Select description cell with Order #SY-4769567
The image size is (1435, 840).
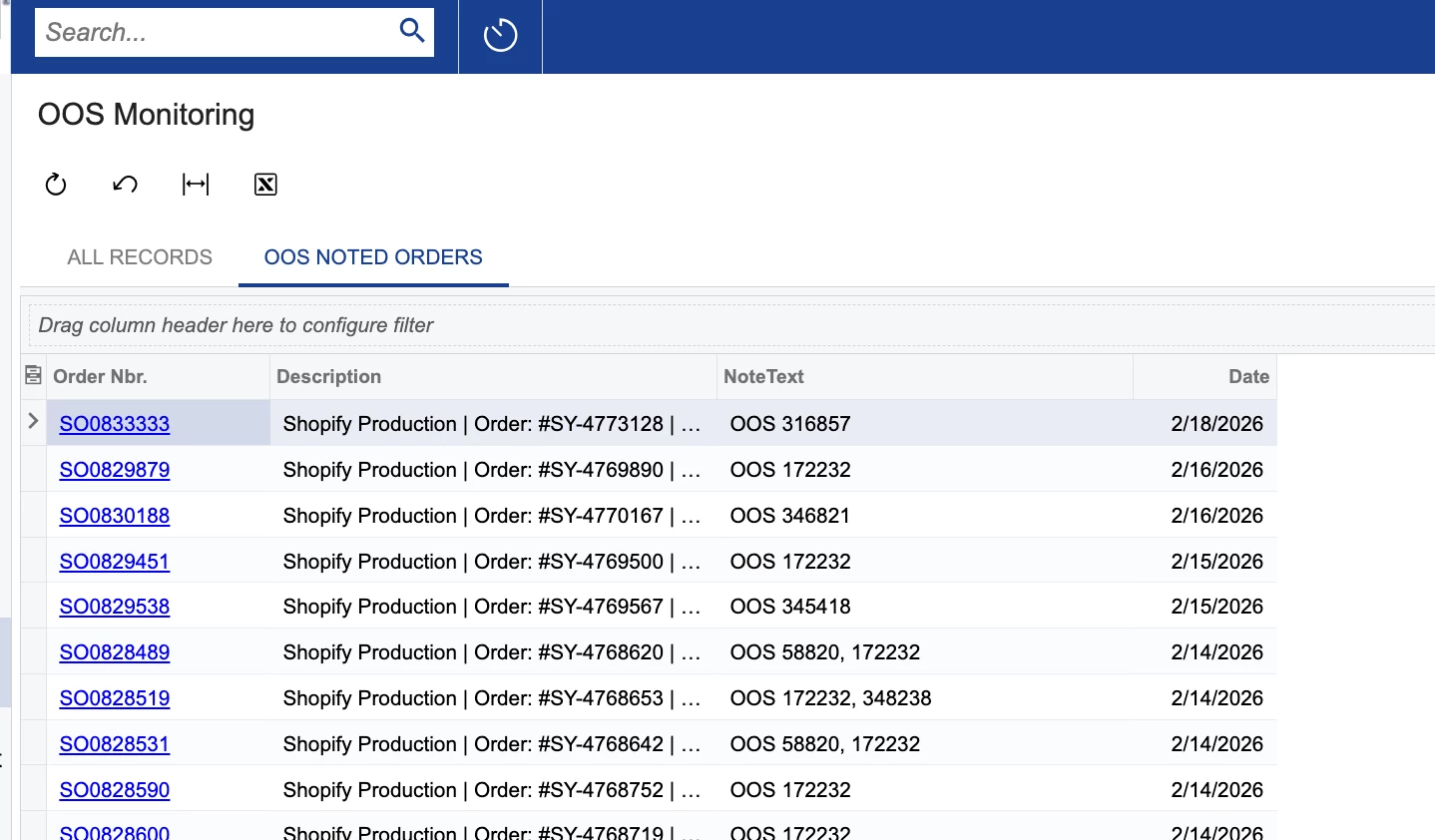(493, 607)
